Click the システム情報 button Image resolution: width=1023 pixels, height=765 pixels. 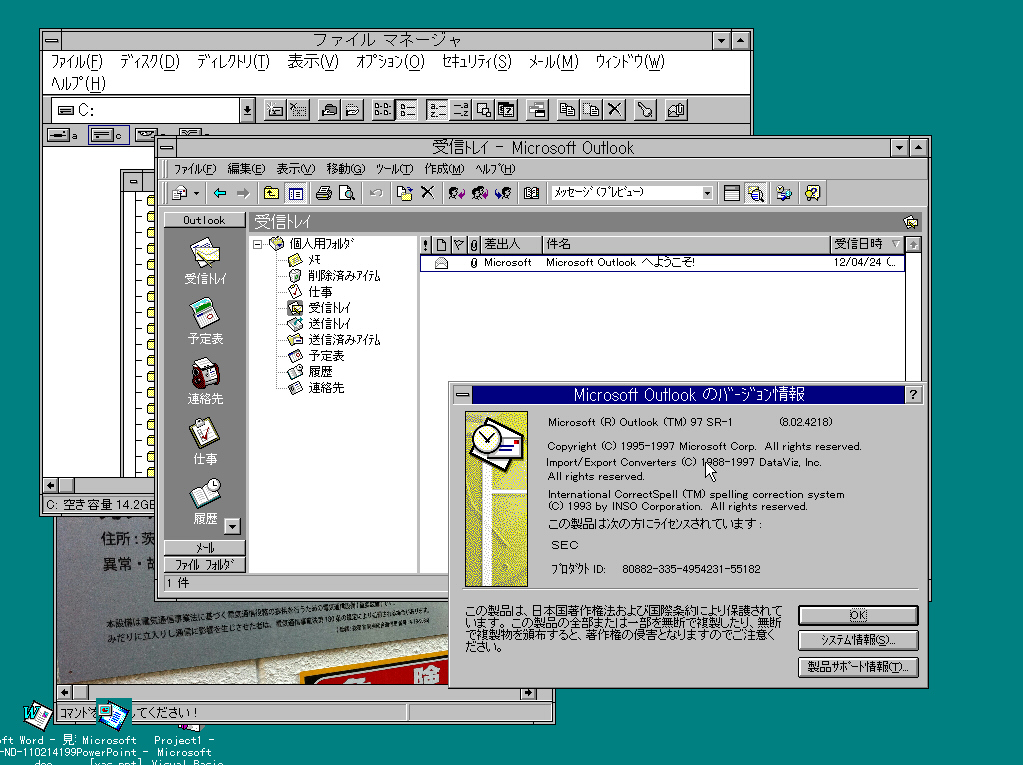tap(858, 640)
